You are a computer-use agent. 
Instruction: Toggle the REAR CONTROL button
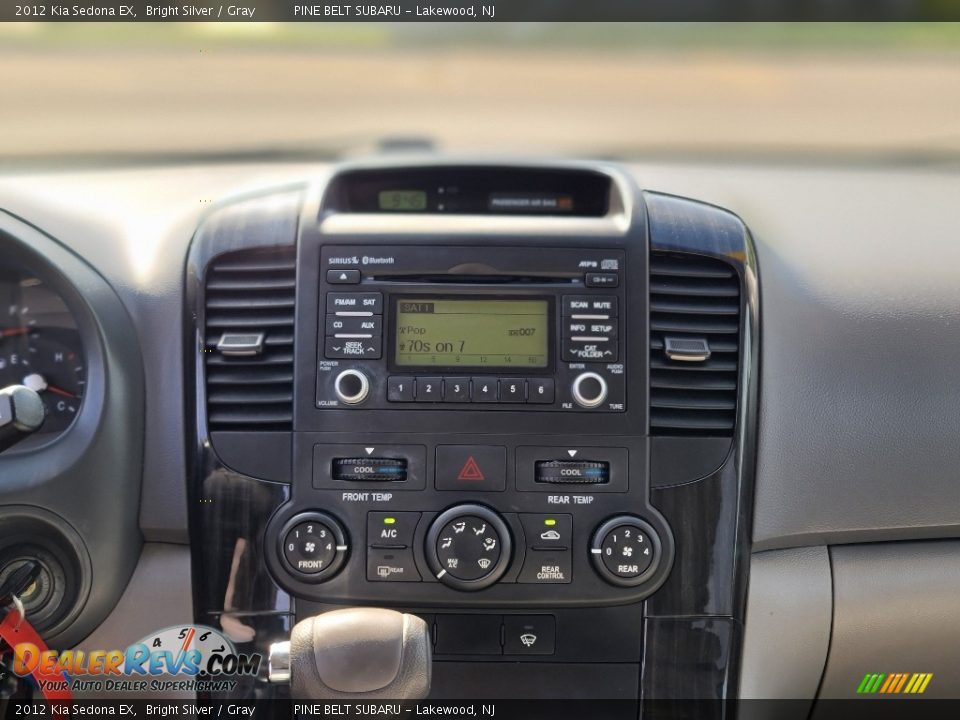point(550,568)
